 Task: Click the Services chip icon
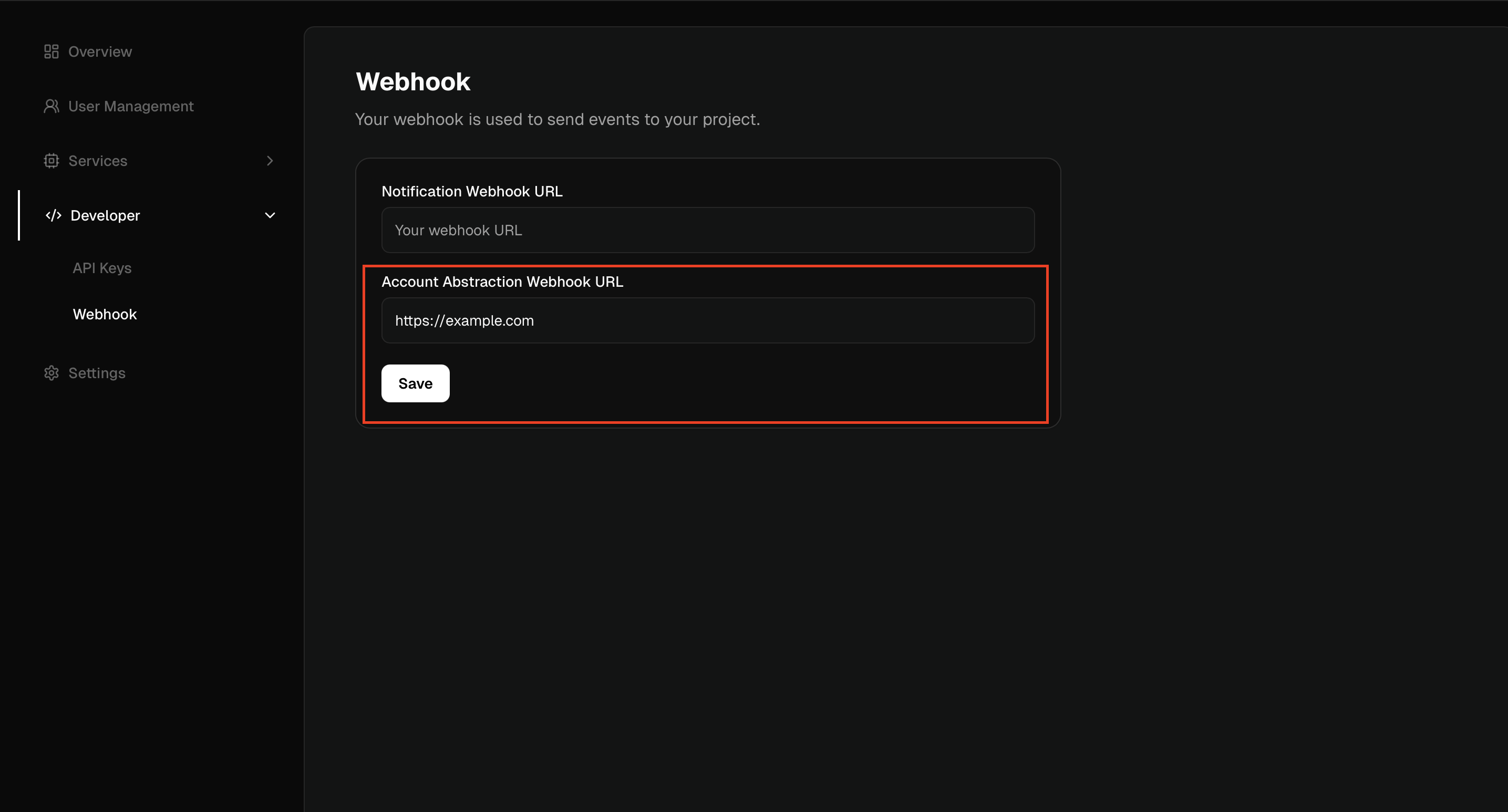pos(51,160)
